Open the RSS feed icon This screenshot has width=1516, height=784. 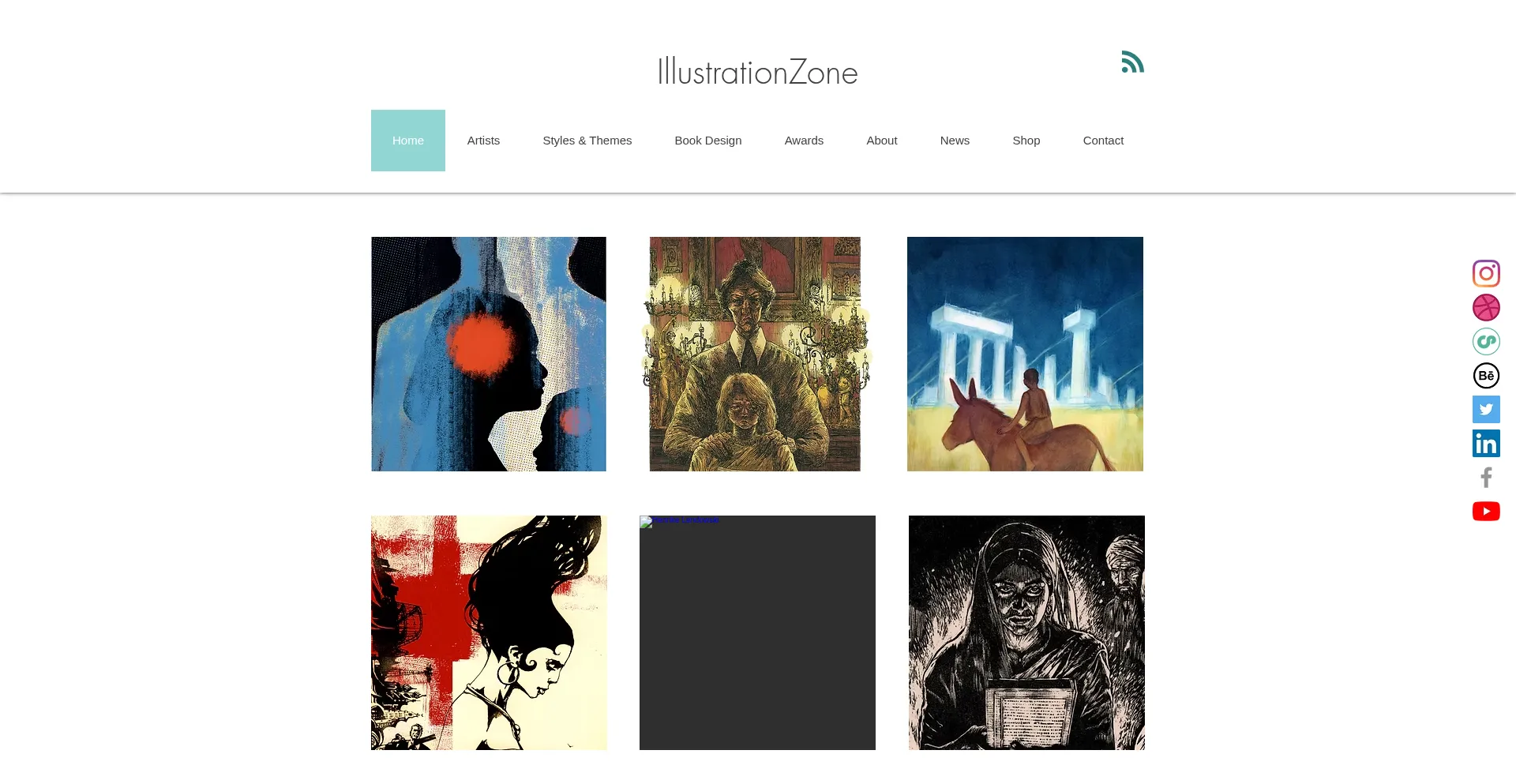click(1133, 62)
